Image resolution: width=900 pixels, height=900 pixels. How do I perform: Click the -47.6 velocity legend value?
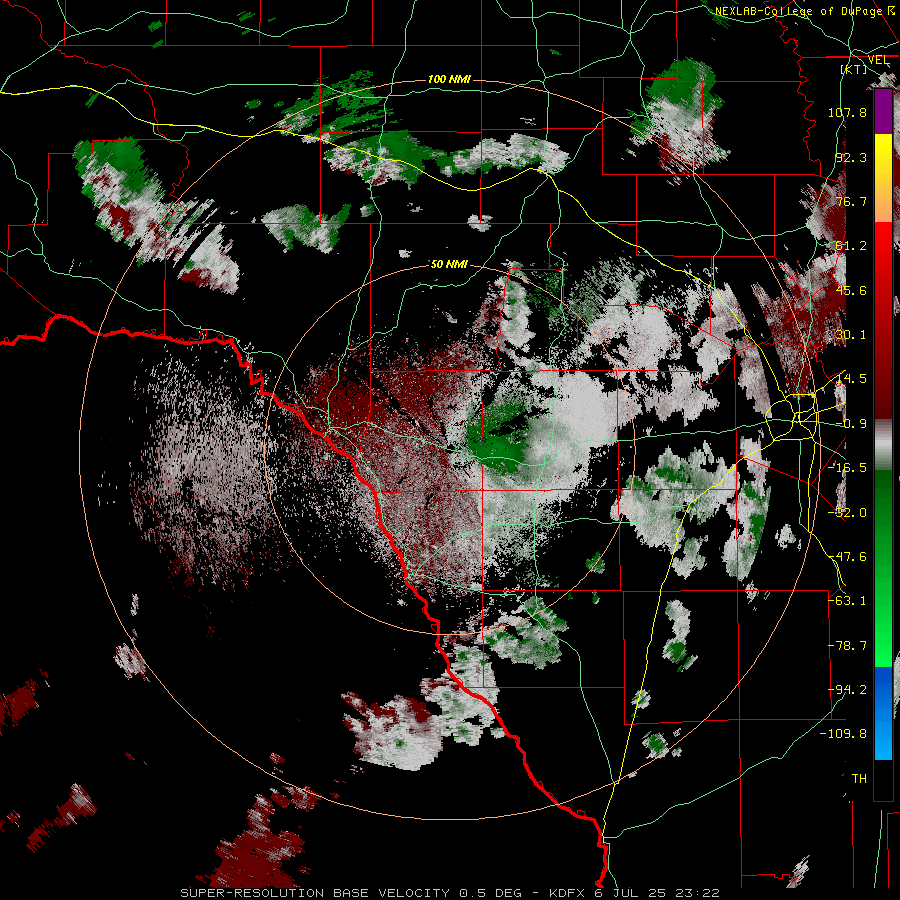tap(847, 557)
